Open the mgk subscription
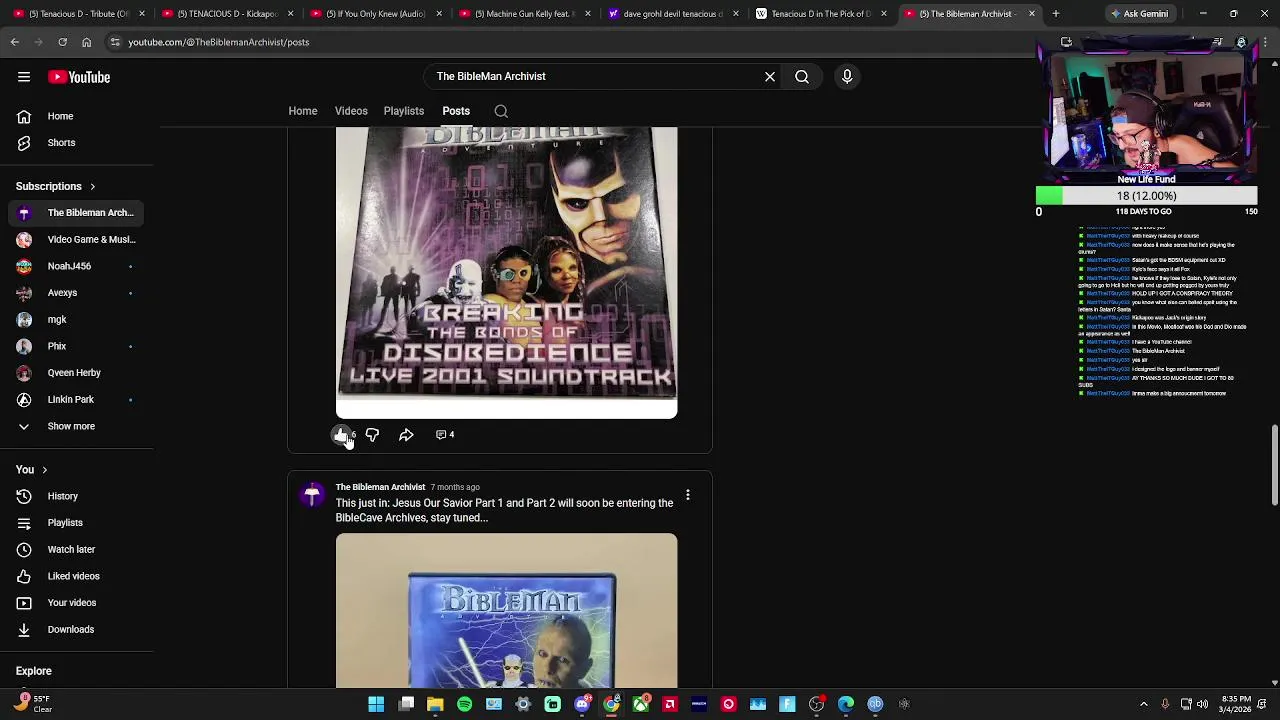The height and width of the screenshot is (720, 1280). [77, 319]
